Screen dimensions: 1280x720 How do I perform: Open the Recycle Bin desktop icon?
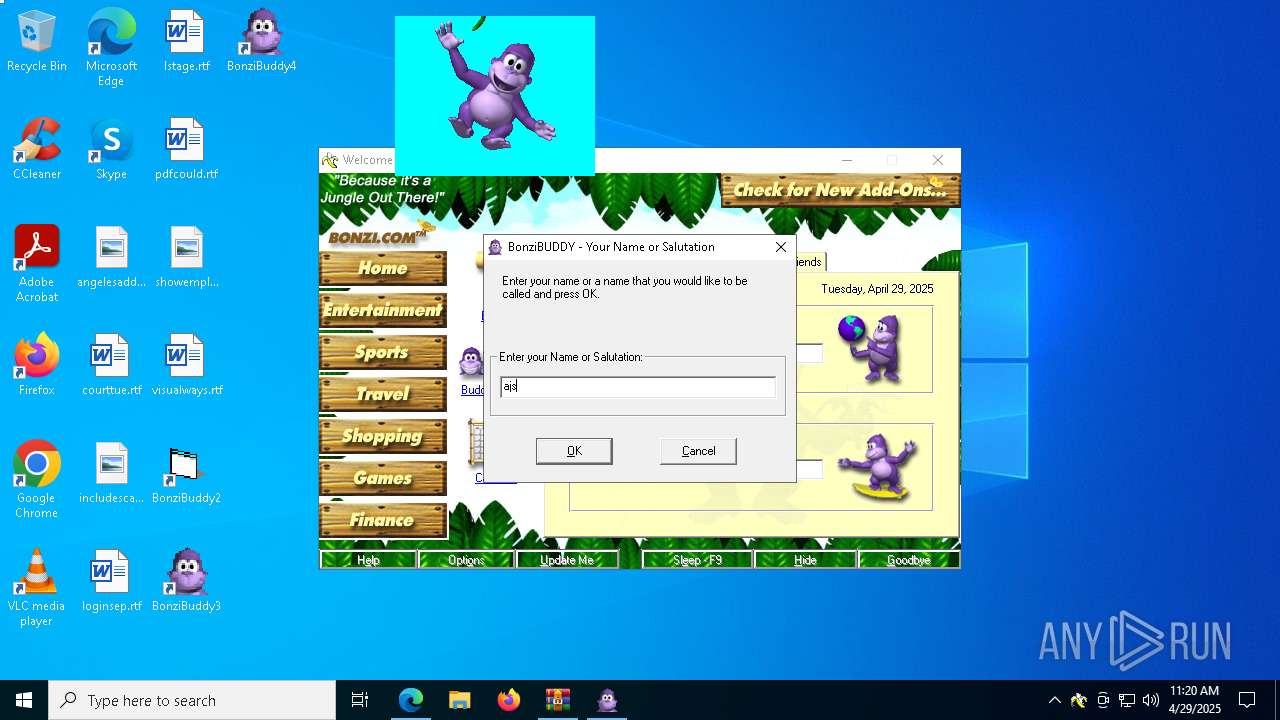(x=37, y=42)
